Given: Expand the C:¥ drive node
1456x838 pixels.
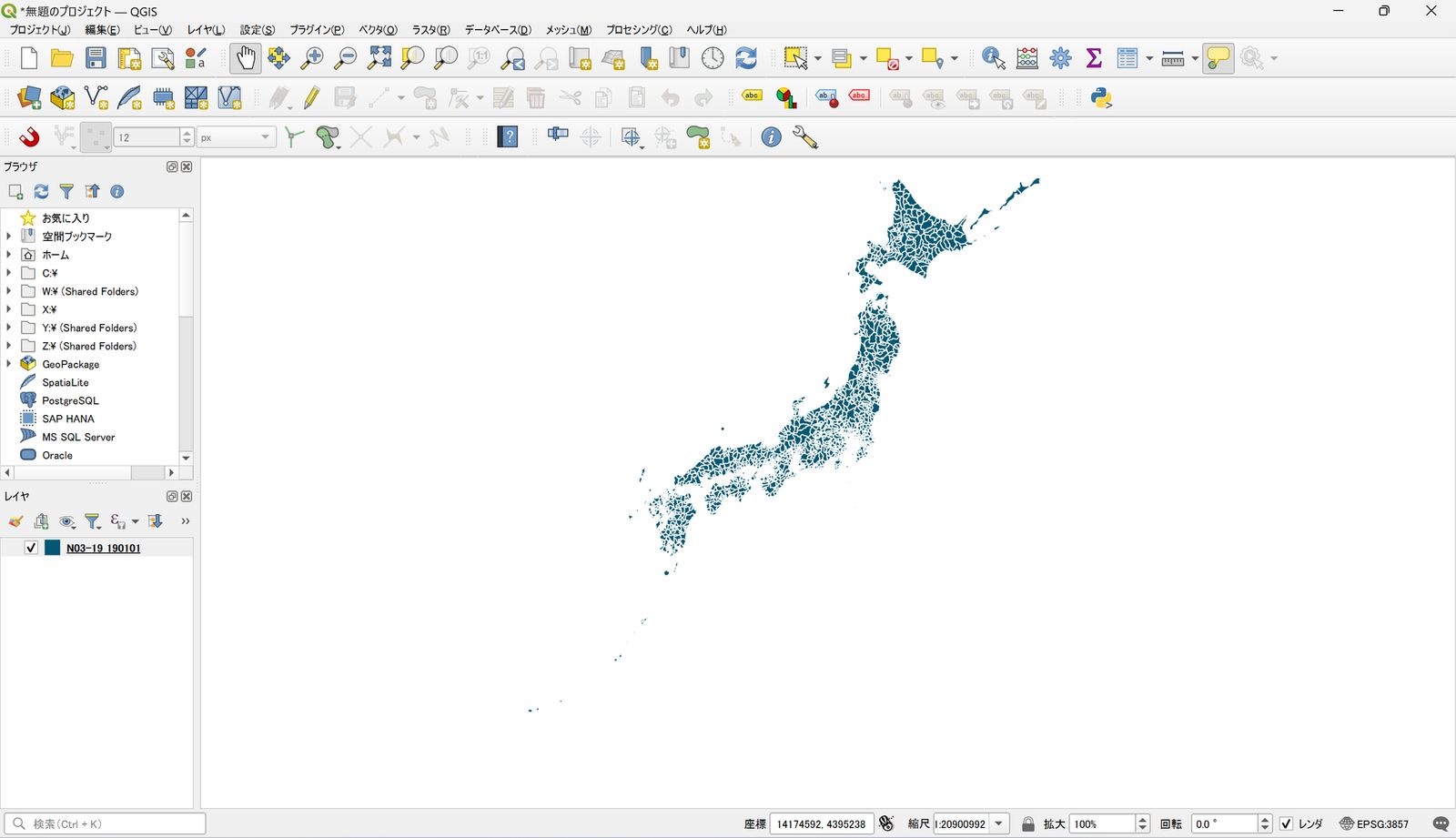Looking at the screenshot, I should point(9,273).
